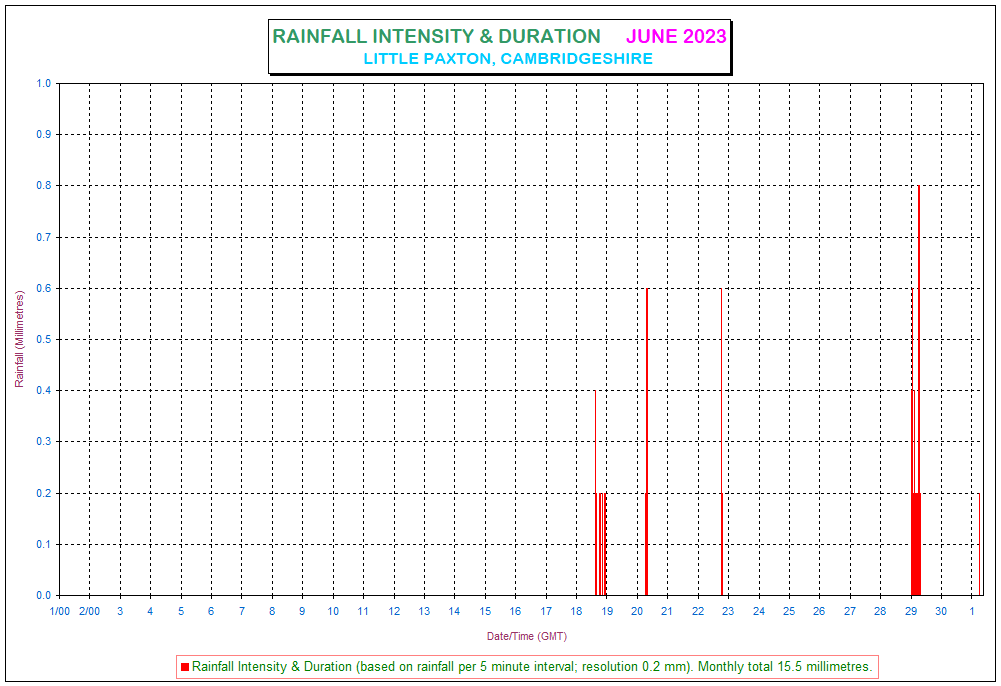Click the y-axis value 0.2
Viewport: 1001px width, 686px height.
(x=44, y=493)
